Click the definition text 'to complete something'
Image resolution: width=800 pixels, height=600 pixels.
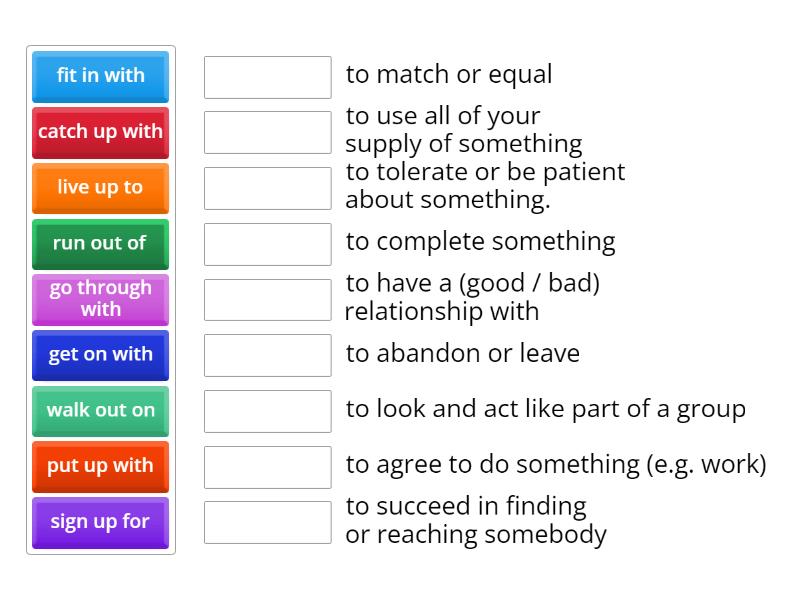tap(480, 242)
